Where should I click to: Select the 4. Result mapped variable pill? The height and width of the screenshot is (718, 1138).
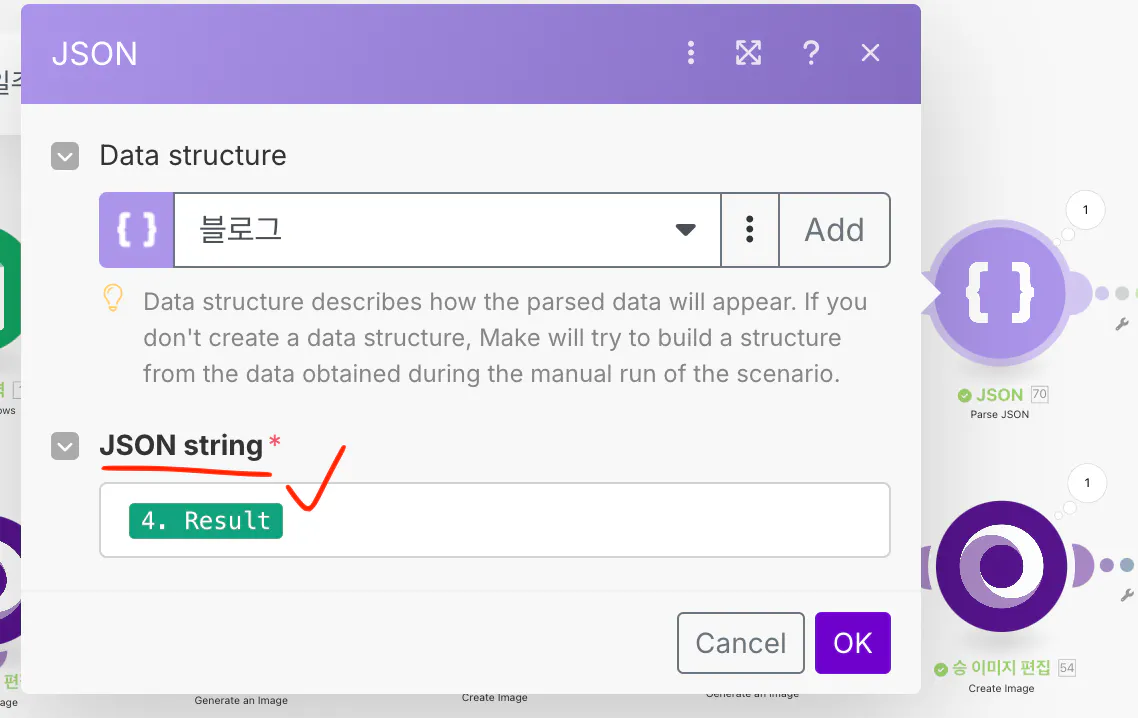(x=206, y=521)
